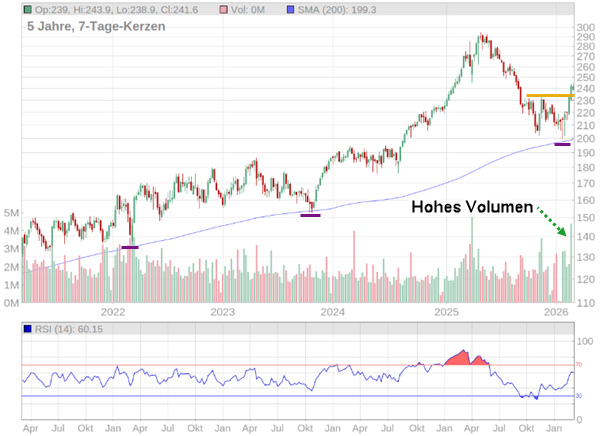This screenshot has height=436, width=600.
Task: Click the 300 price axis label
Action: (585, 27)
